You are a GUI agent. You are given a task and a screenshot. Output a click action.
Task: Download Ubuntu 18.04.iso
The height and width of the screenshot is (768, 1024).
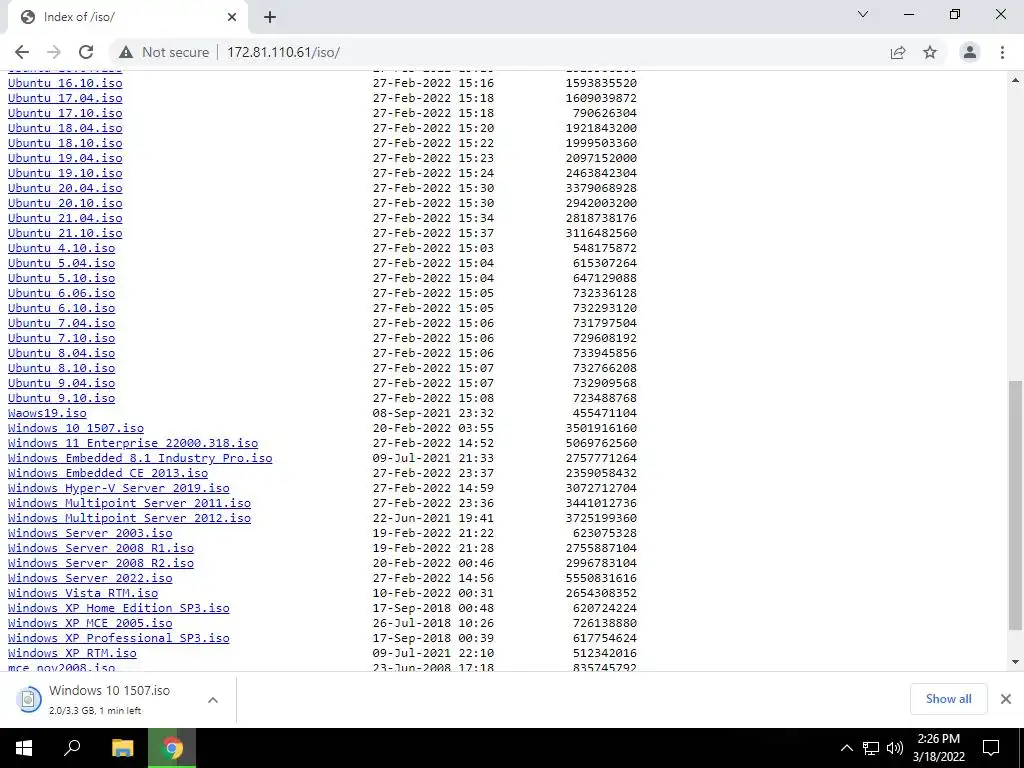65,128
